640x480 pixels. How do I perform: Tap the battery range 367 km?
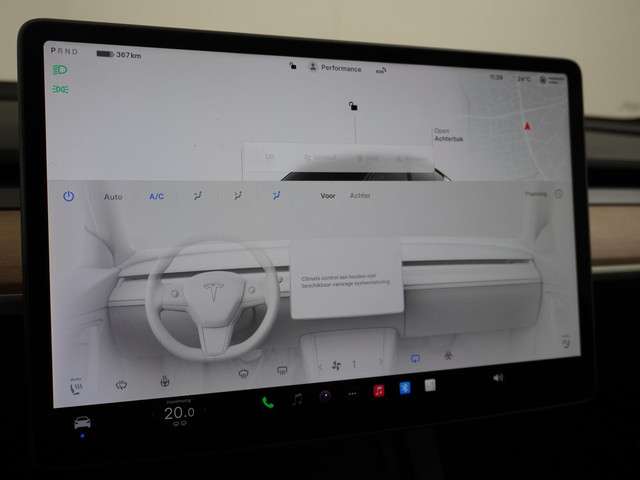click(119, 54)
